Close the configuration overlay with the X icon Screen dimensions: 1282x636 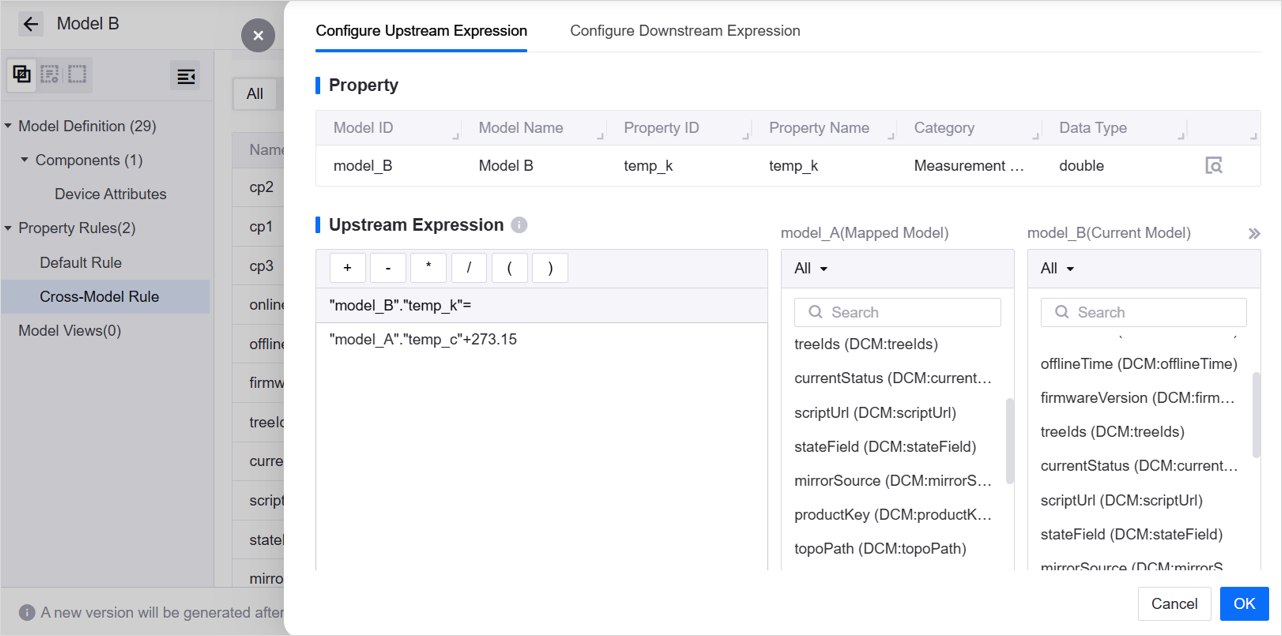[x=258, y=35]
